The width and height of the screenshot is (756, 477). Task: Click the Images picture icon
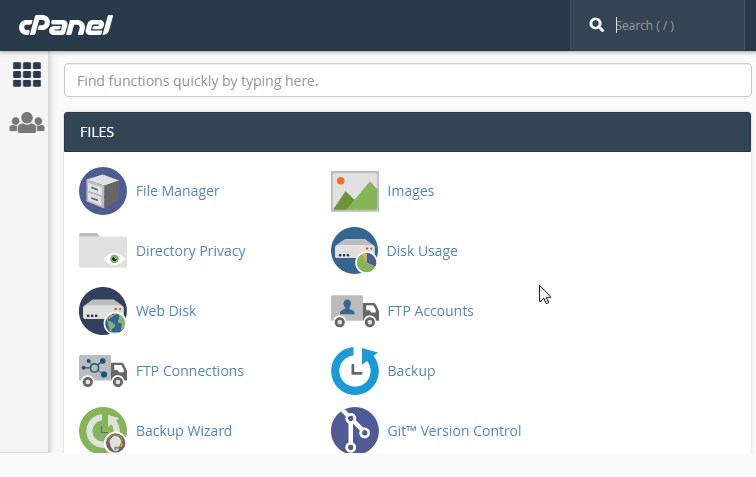355,191
